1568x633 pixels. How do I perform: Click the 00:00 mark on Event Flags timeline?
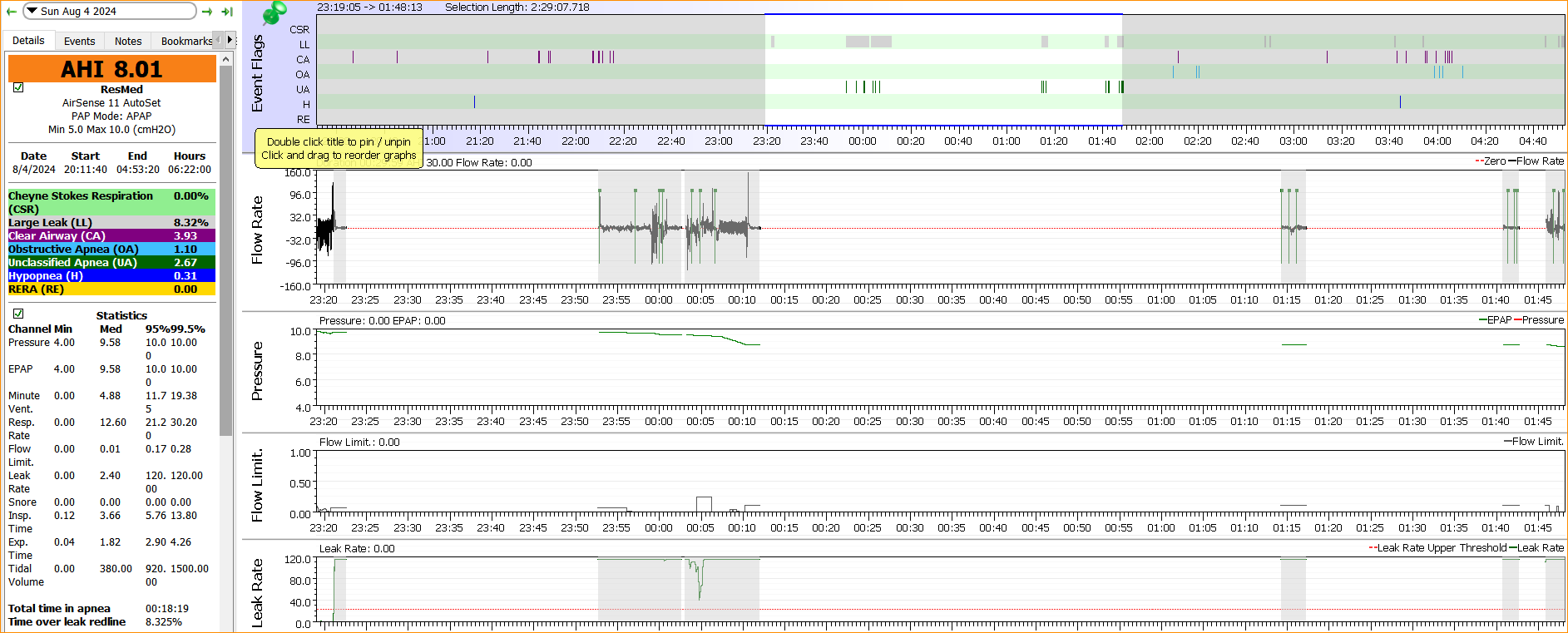pyautogui.click(x=863, y=141)
